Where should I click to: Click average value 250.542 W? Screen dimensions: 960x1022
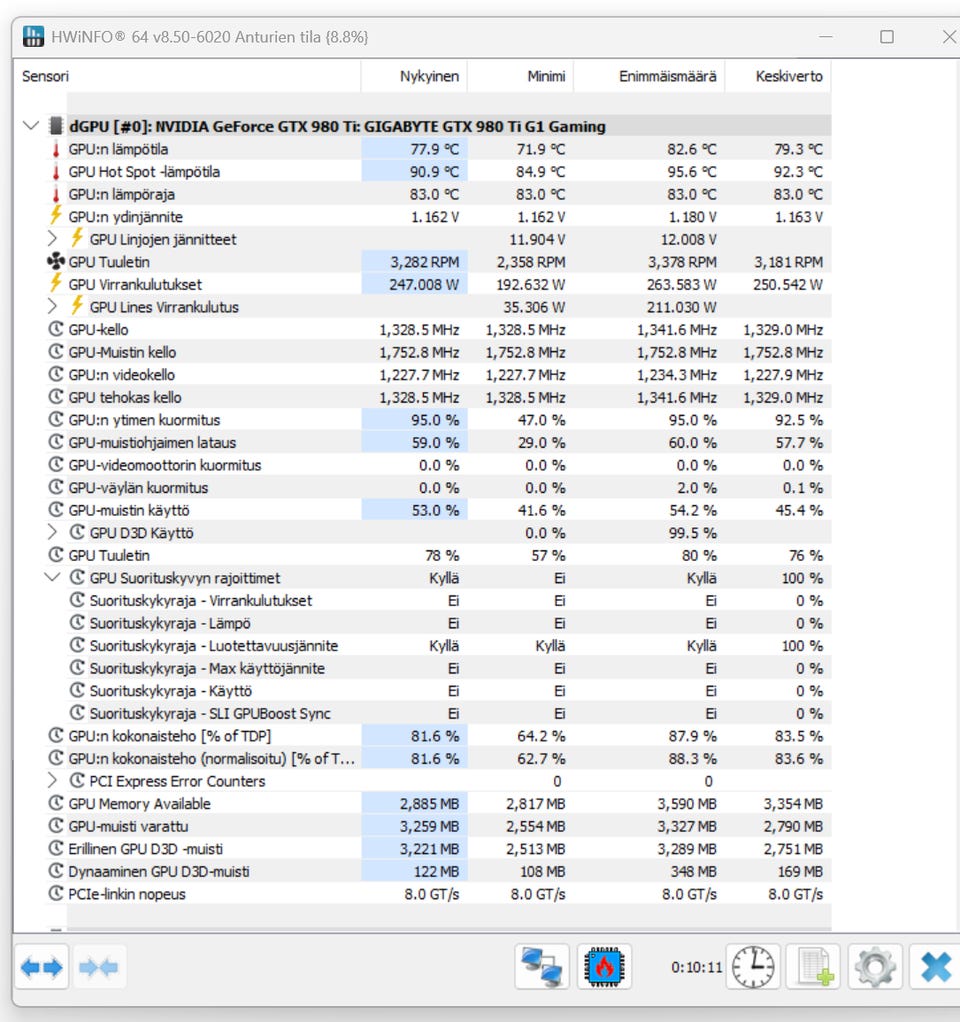point(788,285)
